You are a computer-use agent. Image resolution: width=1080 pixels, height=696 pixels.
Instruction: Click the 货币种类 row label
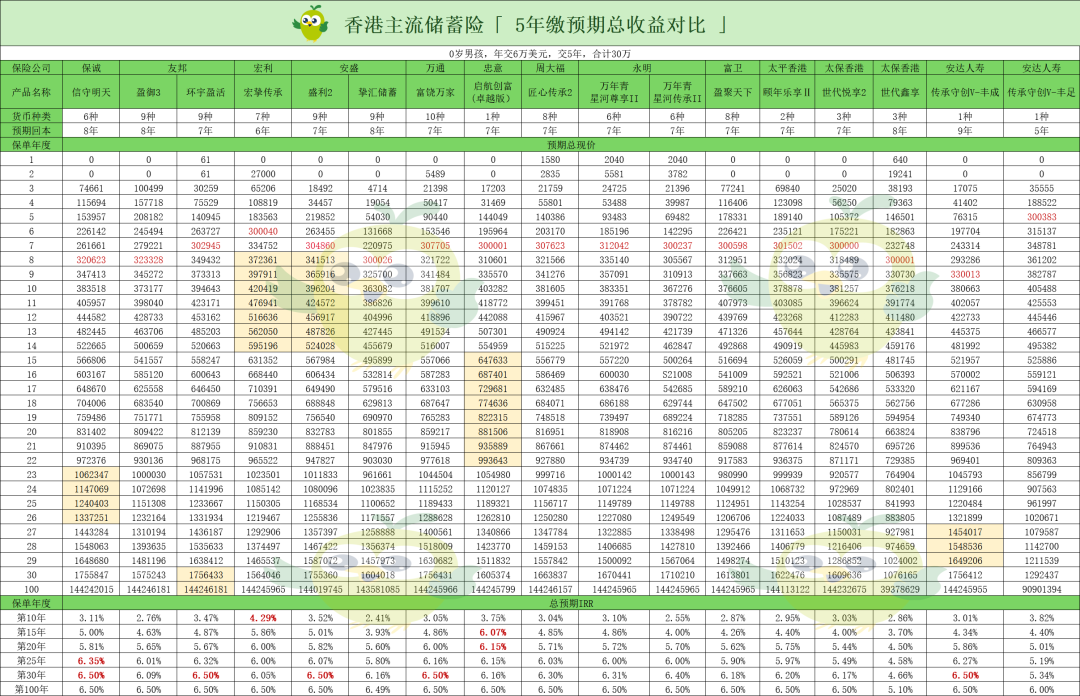tap(31, 116)
